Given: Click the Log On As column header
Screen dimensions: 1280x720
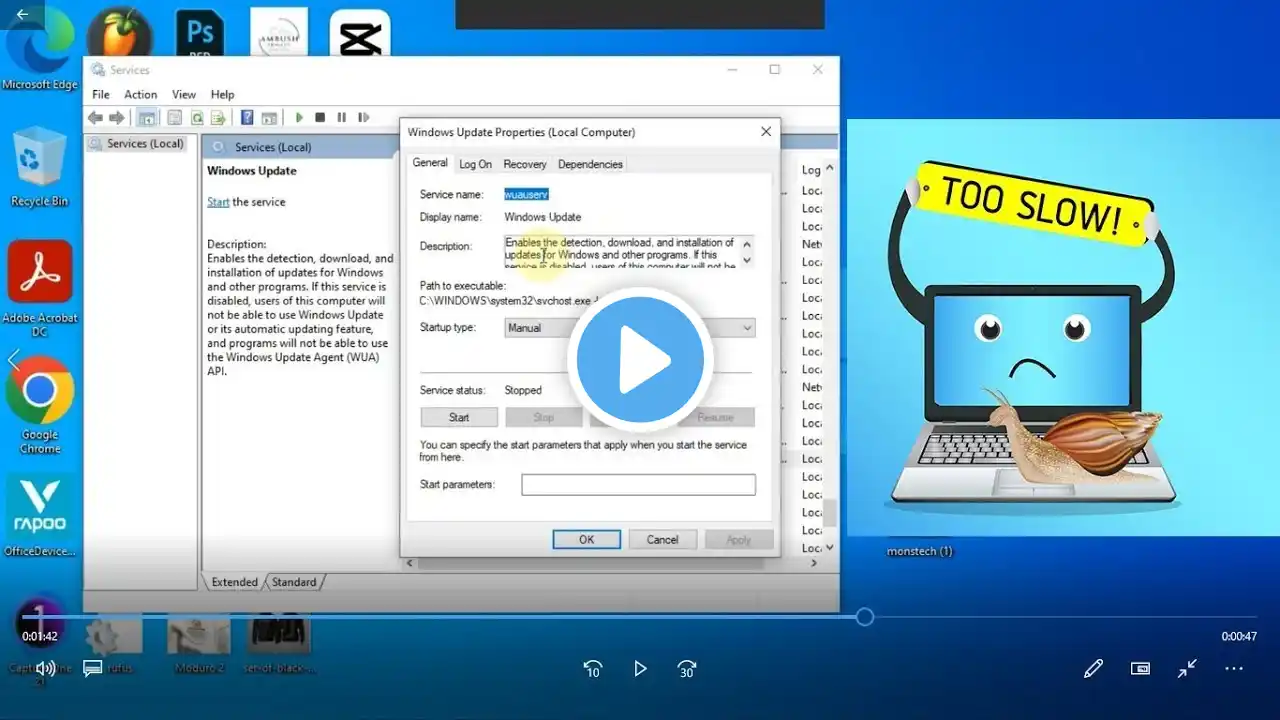Looking at the screenshot, I should pos(811,170).
